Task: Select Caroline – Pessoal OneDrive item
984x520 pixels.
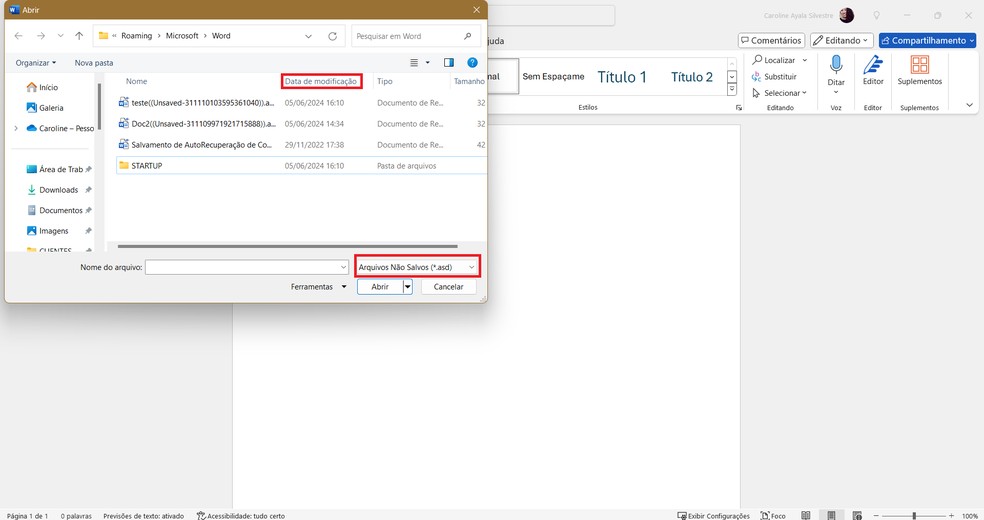Action: (60, 128)
